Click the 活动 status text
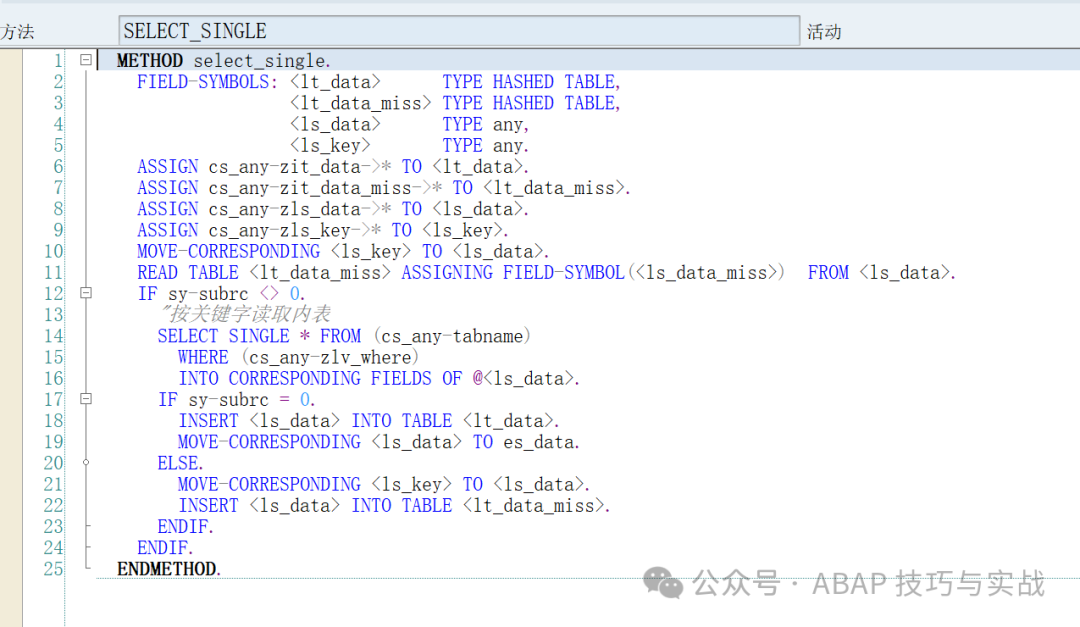The height and width of the screenshot is (627, 1080). click(824, 32)
